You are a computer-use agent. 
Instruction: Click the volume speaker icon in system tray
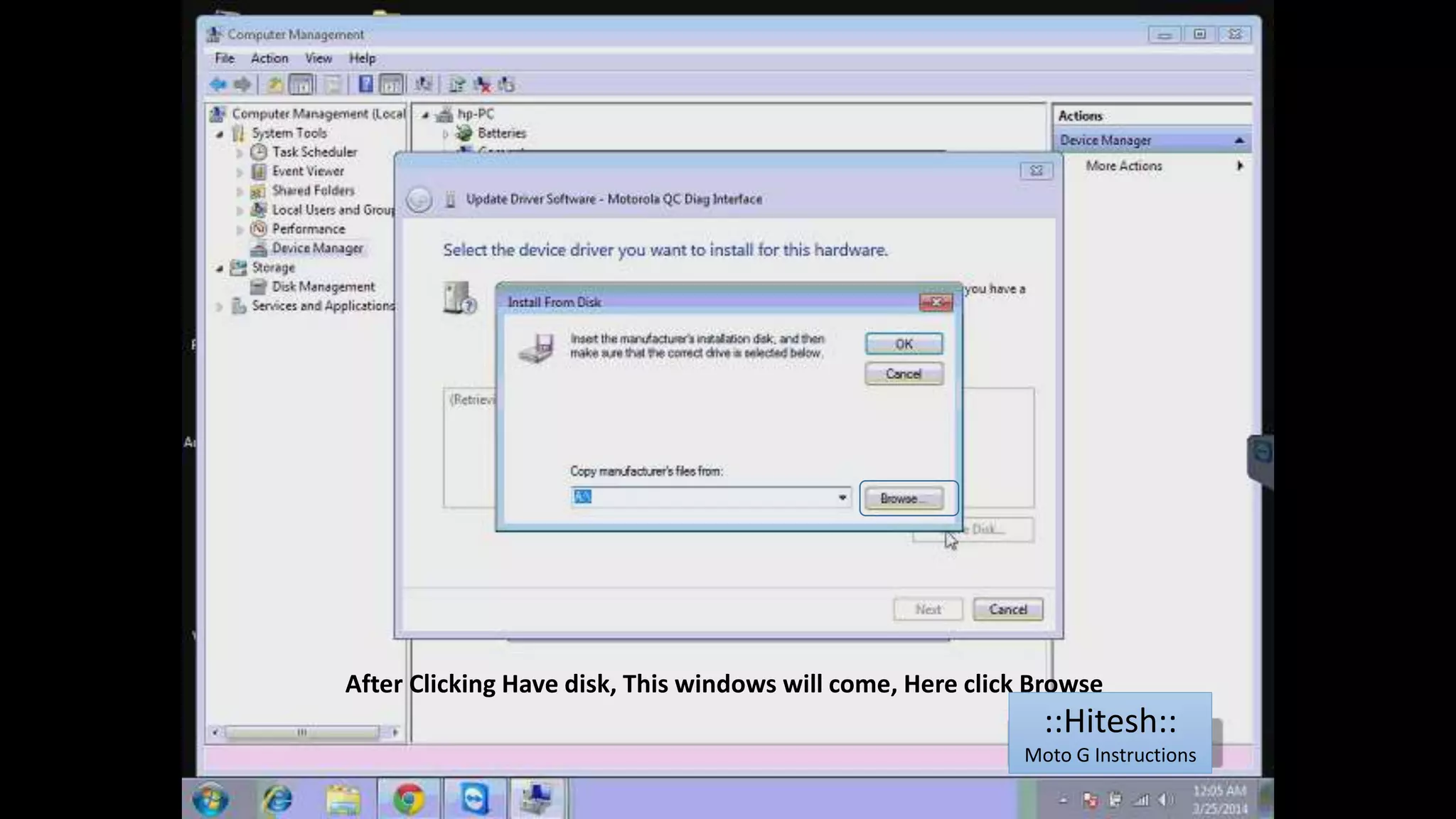(1165, 800)
